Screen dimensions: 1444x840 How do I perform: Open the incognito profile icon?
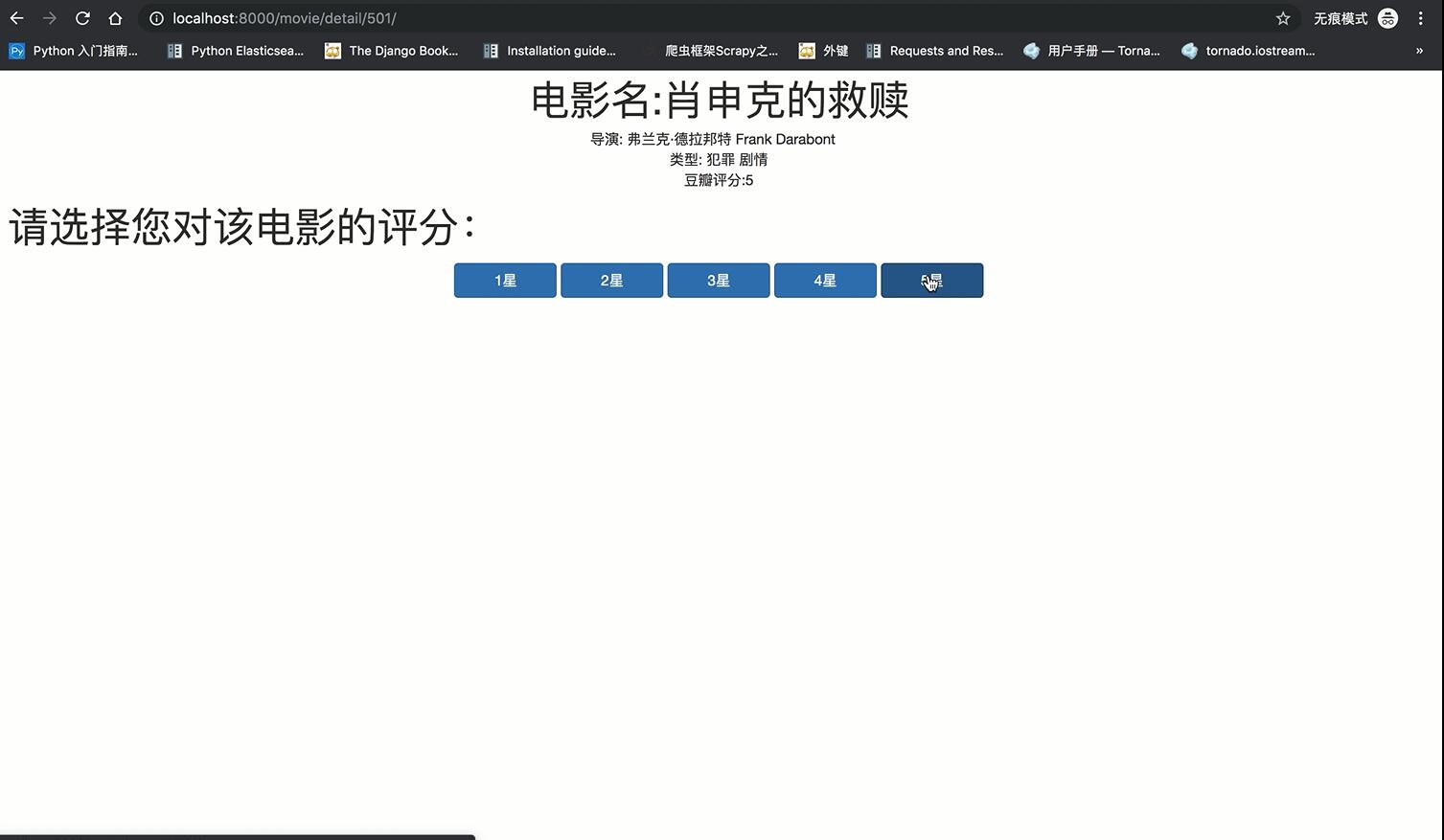click(x=1387, y=18)
